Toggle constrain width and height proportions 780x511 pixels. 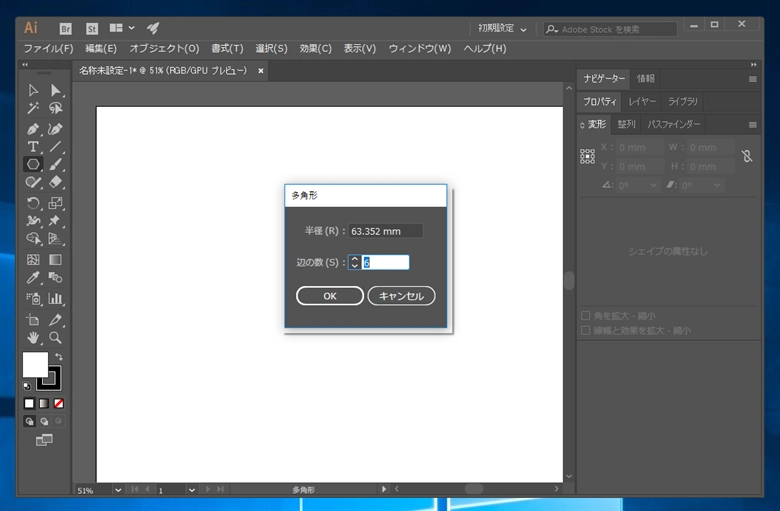pyautogui.click(x=747, y=156)
